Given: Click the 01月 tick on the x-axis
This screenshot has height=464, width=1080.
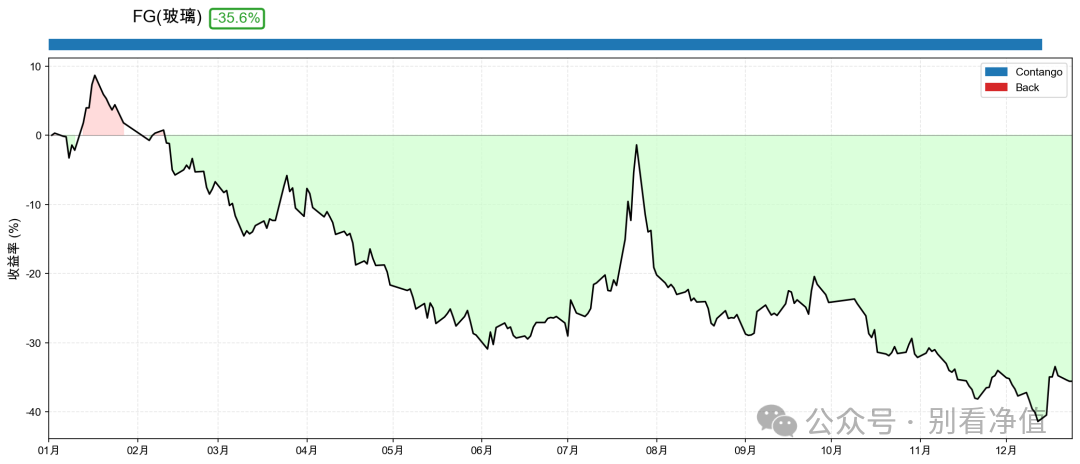Looking at the screenshot, I should coord(49,451).
